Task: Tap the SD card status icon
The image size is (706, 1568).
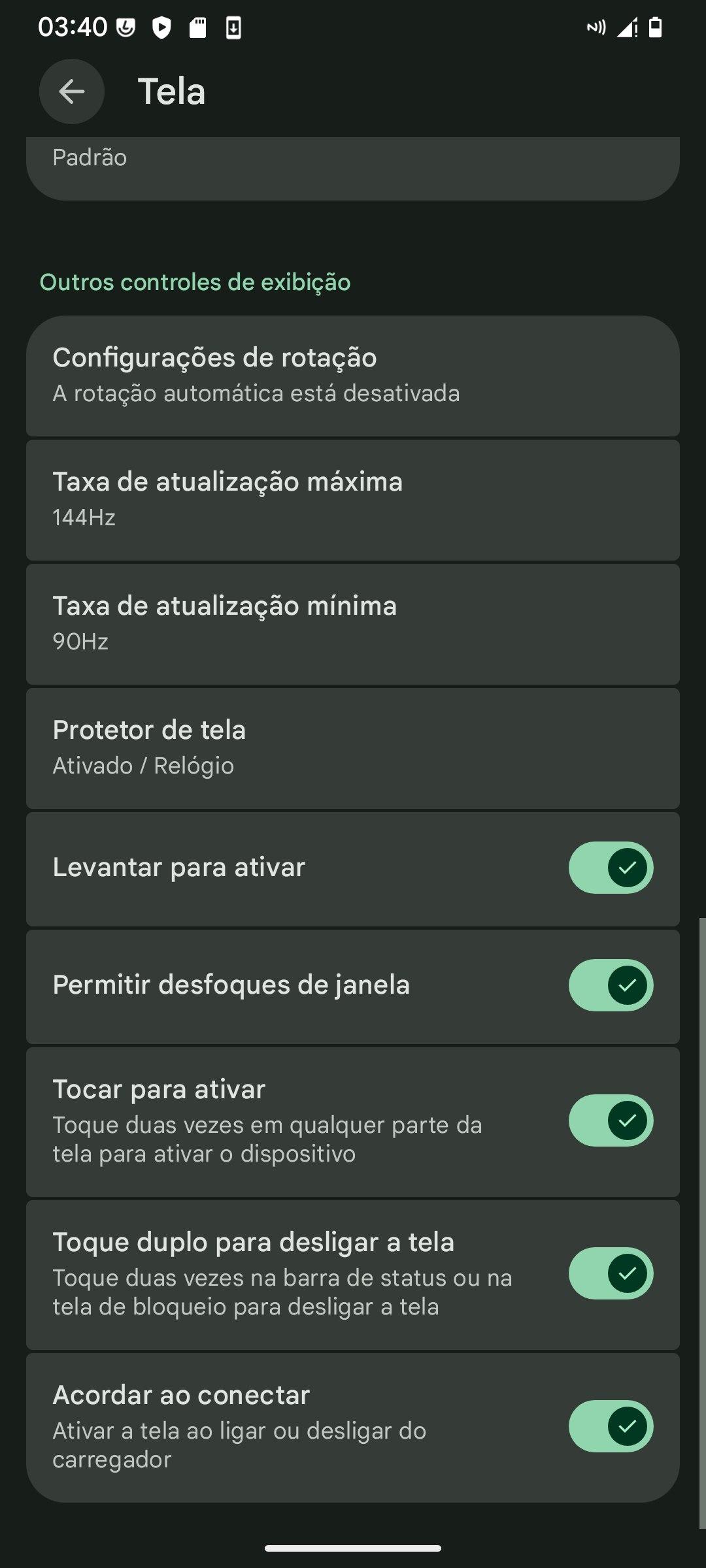Action: pyautogui.click(x=197, y=27)
